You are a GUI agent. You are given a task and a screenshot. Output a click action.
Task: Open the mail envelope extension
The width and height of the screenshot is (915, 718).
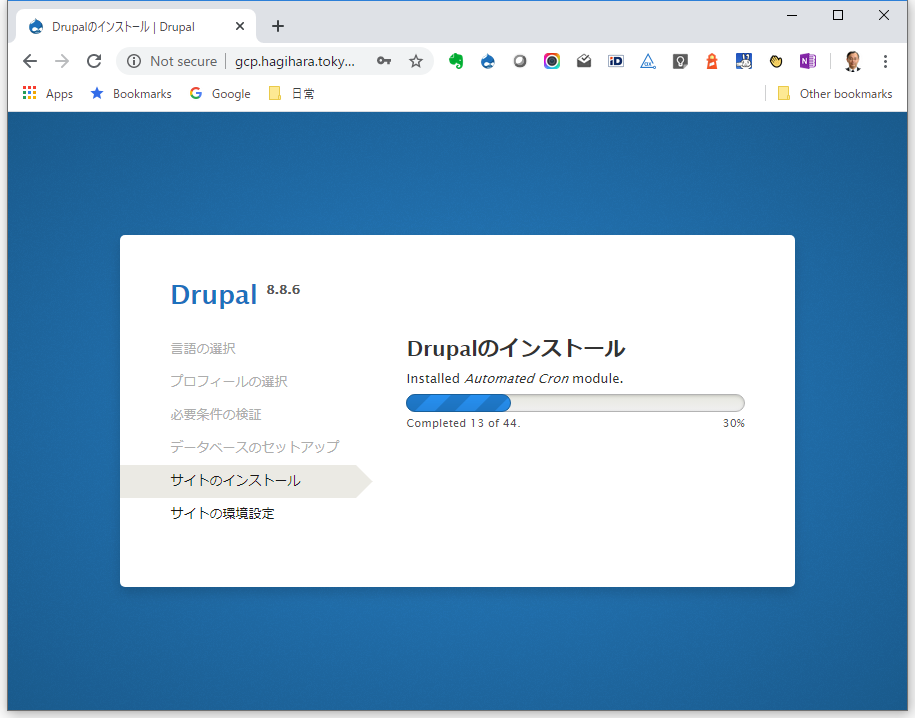[584, 61]
